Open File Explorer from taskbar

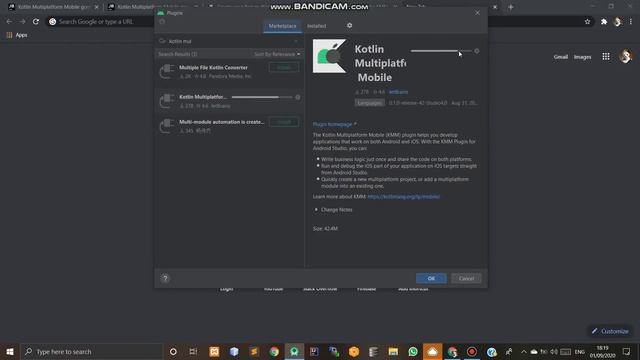[x=393, y=351]
